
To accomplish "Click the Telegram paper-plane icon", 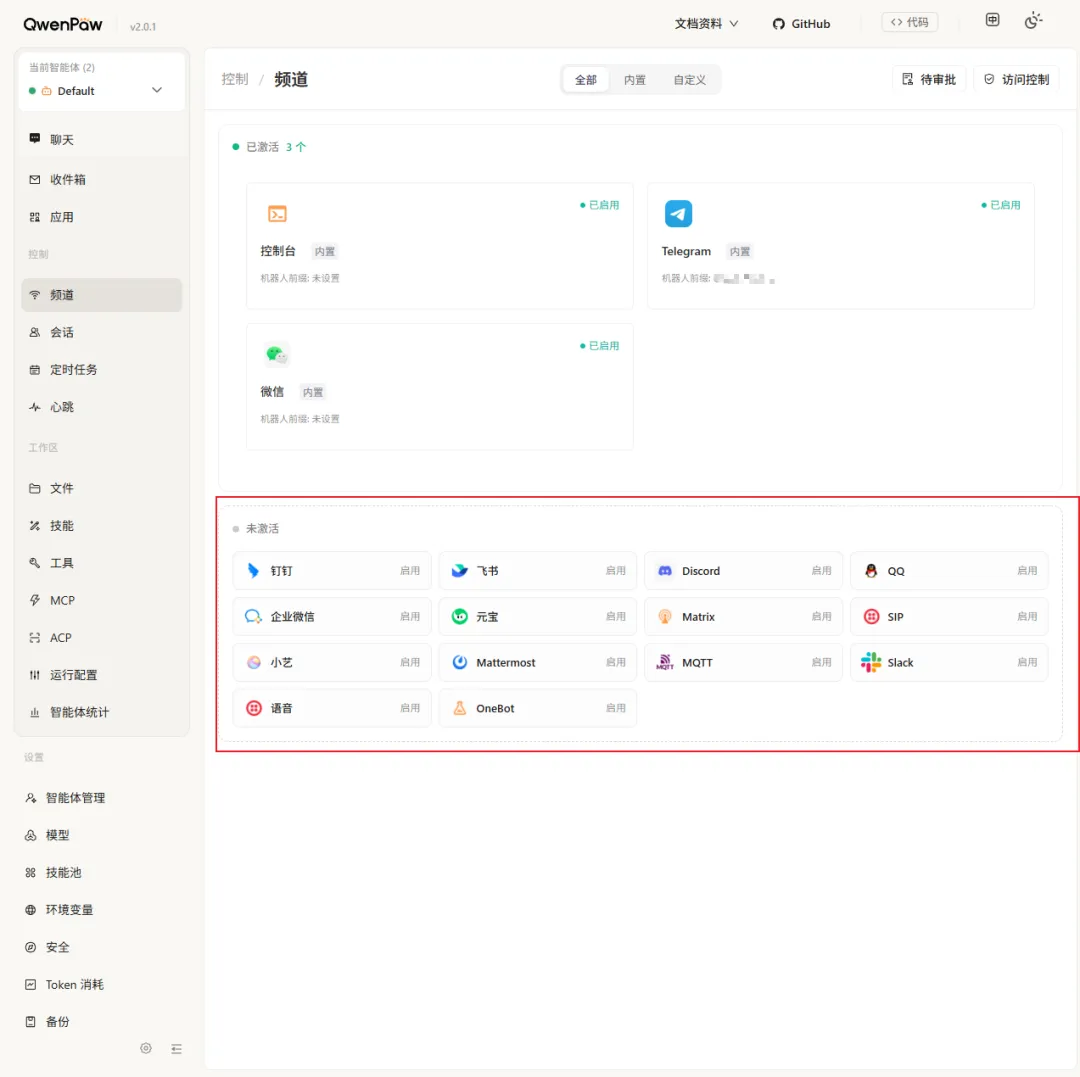I will click(x=678, y=213).
